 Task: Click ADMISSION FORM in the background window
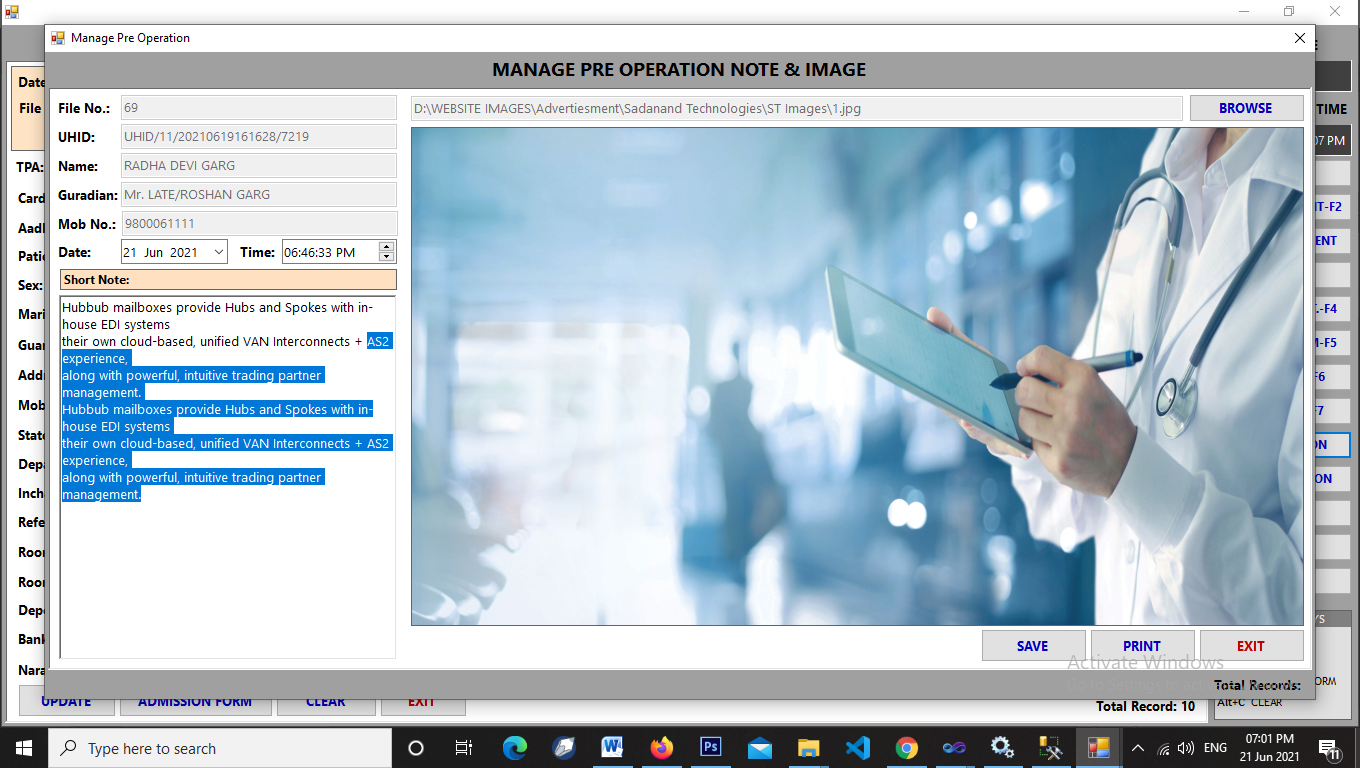[195, 702]
